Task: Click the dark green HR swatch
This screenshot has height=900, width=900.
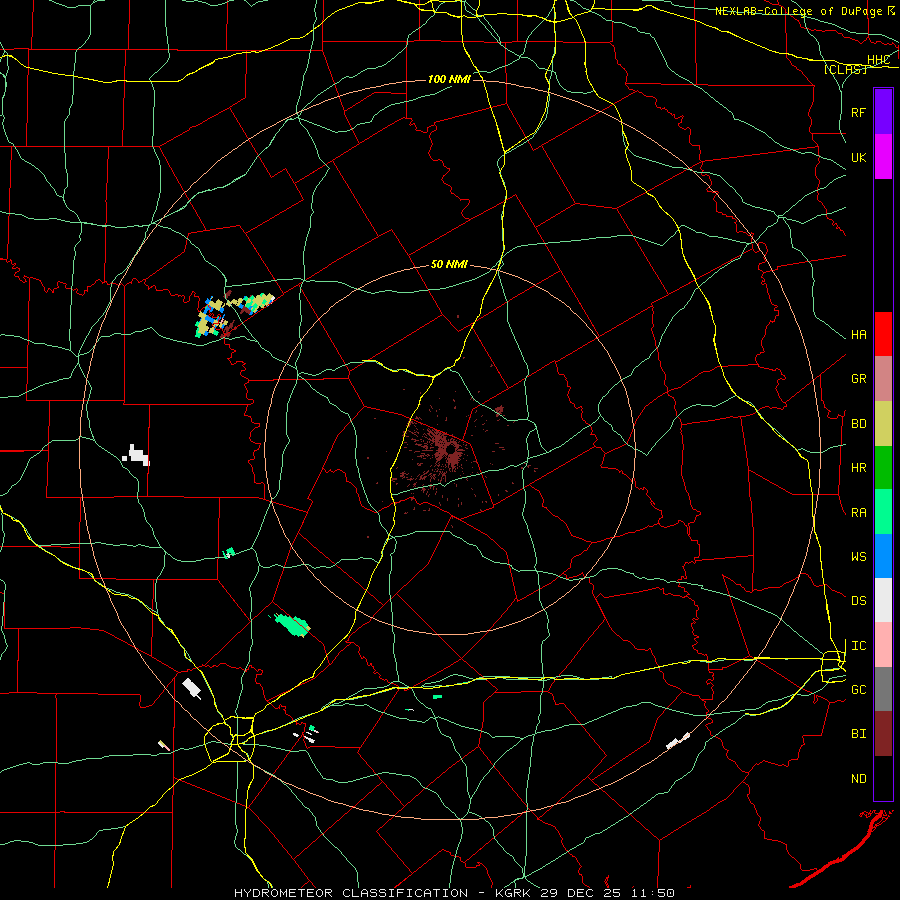Action: (883, 467)
